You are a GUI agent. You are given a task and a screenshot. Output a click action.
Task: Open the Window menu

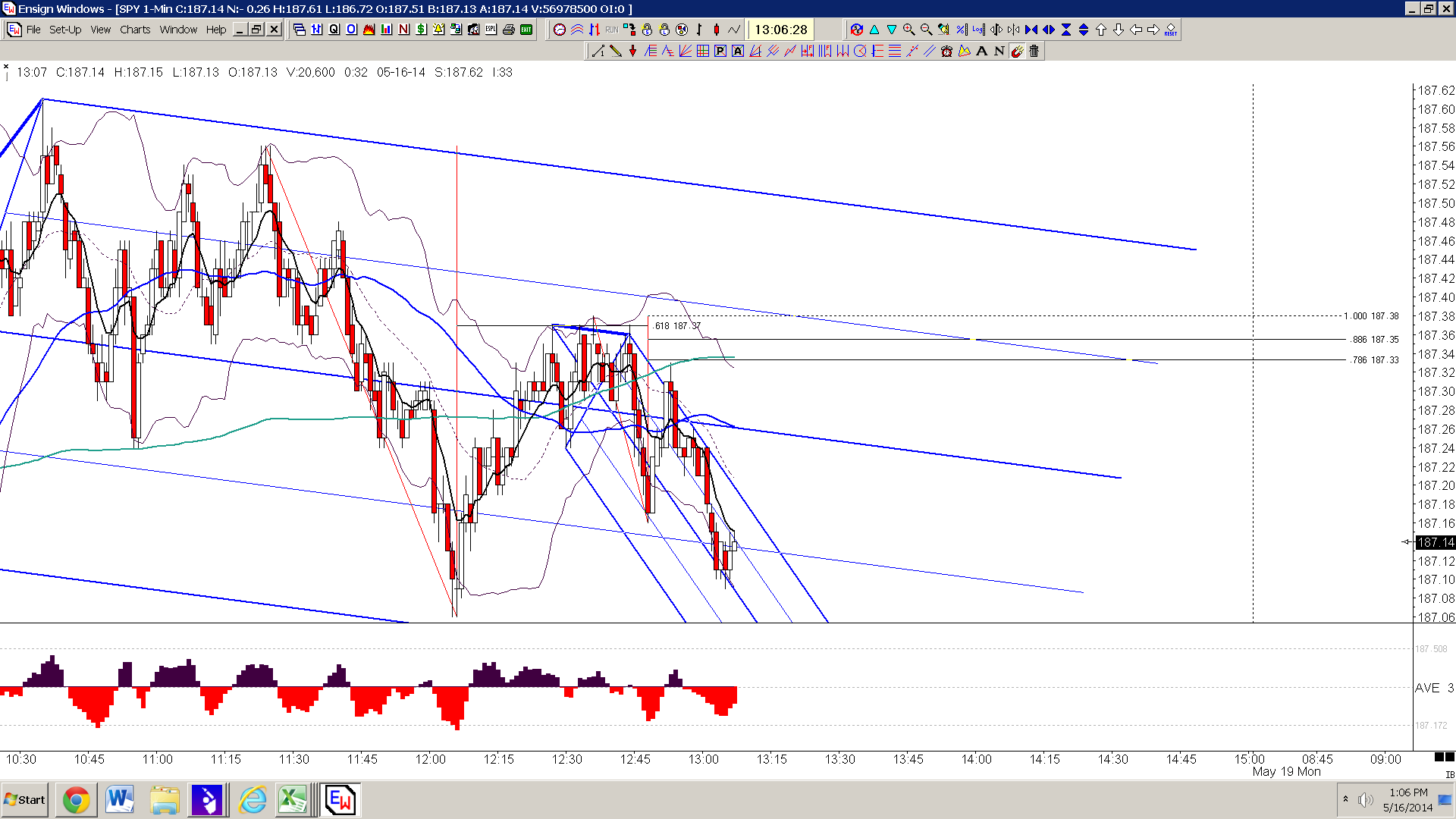click(x=178, y=30)
